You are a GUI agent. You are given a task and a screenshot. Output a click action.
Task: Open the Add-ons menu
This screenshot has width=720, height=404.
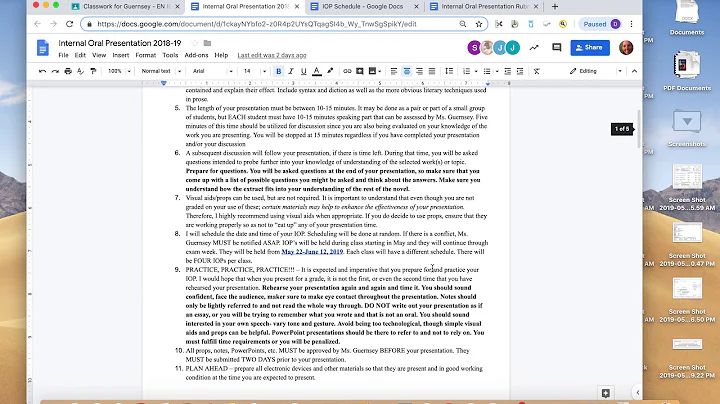pyautogui.click(x=196, y=55)
